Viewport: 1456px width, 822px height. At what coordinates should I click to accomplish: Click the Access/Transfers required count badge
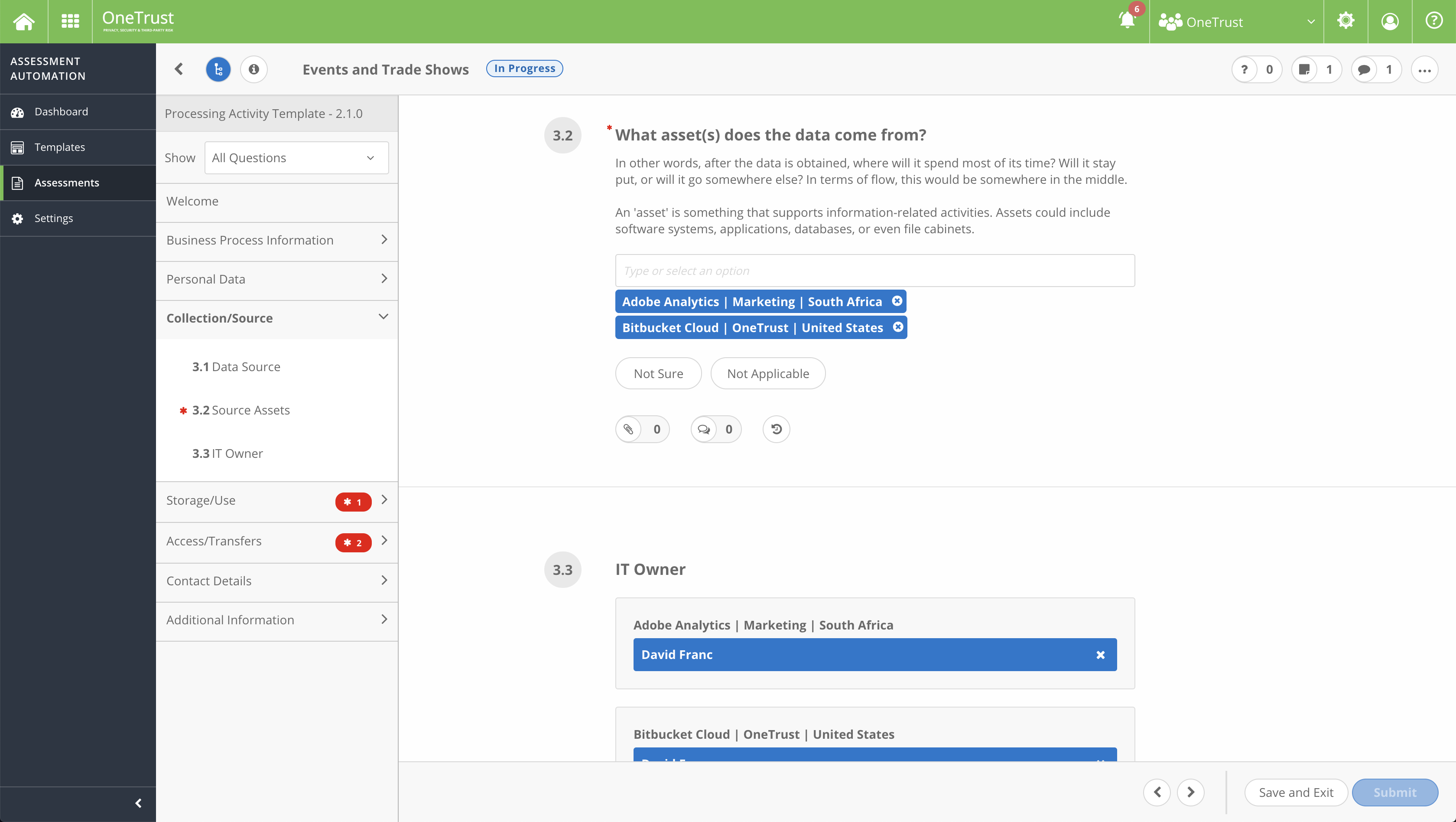[x=353, y=543]
